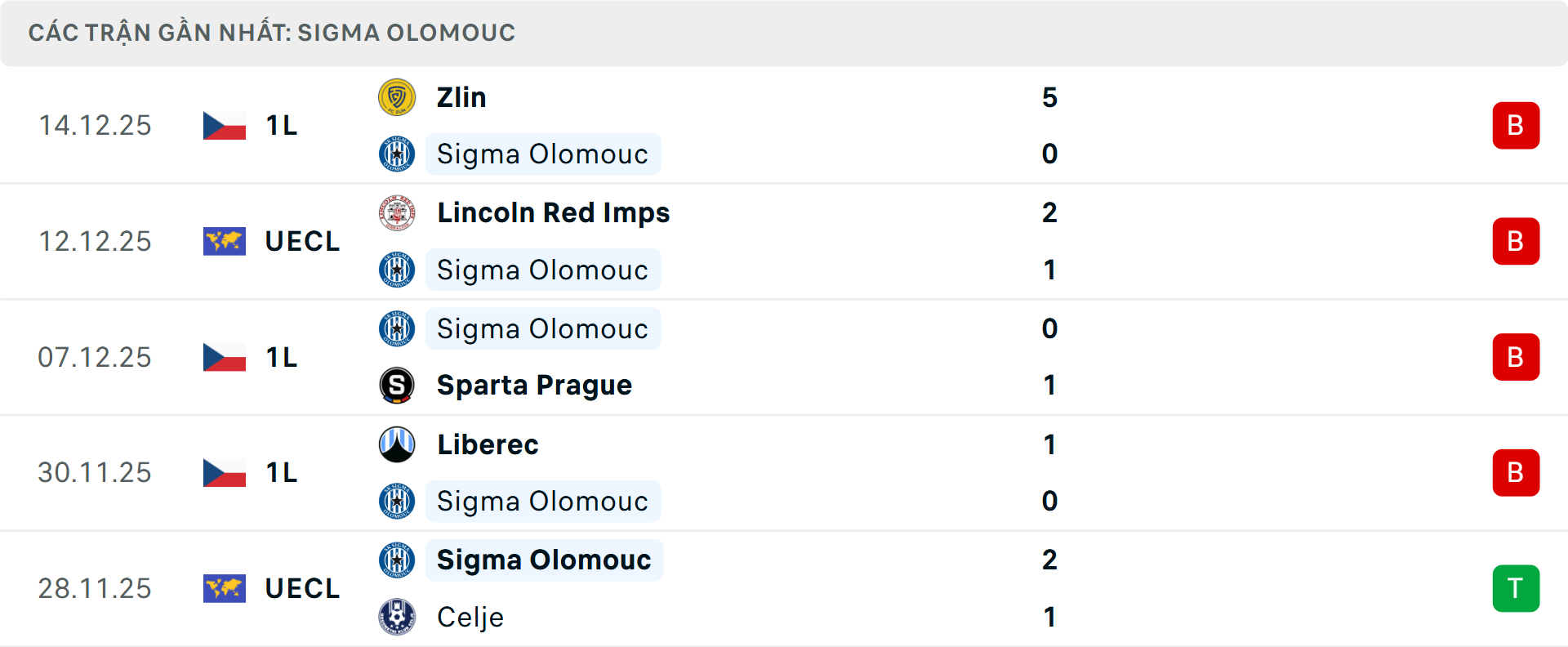Click the Czech flag beside the 14.12.25 match
The height and width of the screenshot is (647, 1568).
coord(224,125)
